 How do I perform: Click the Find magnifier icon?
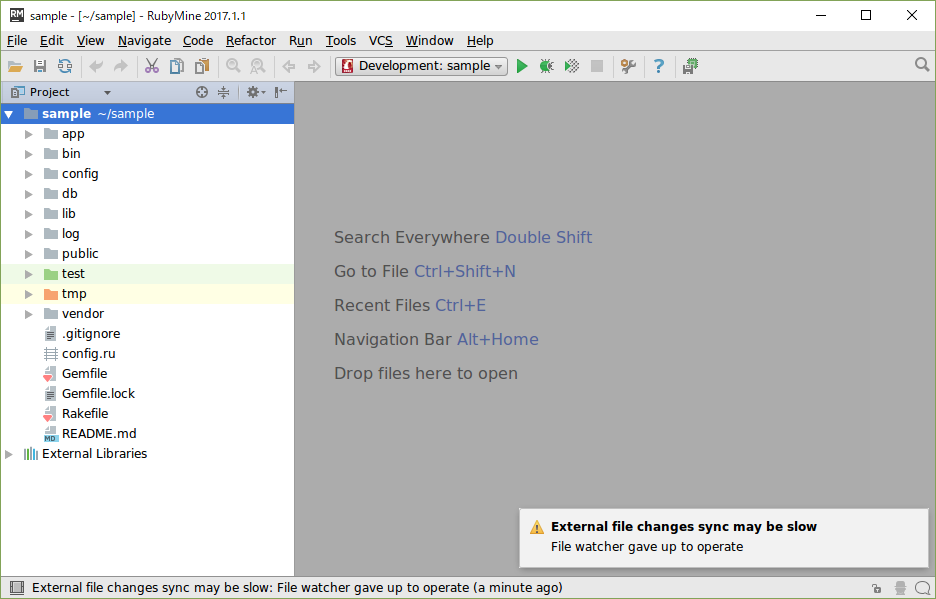click(233, 66)
